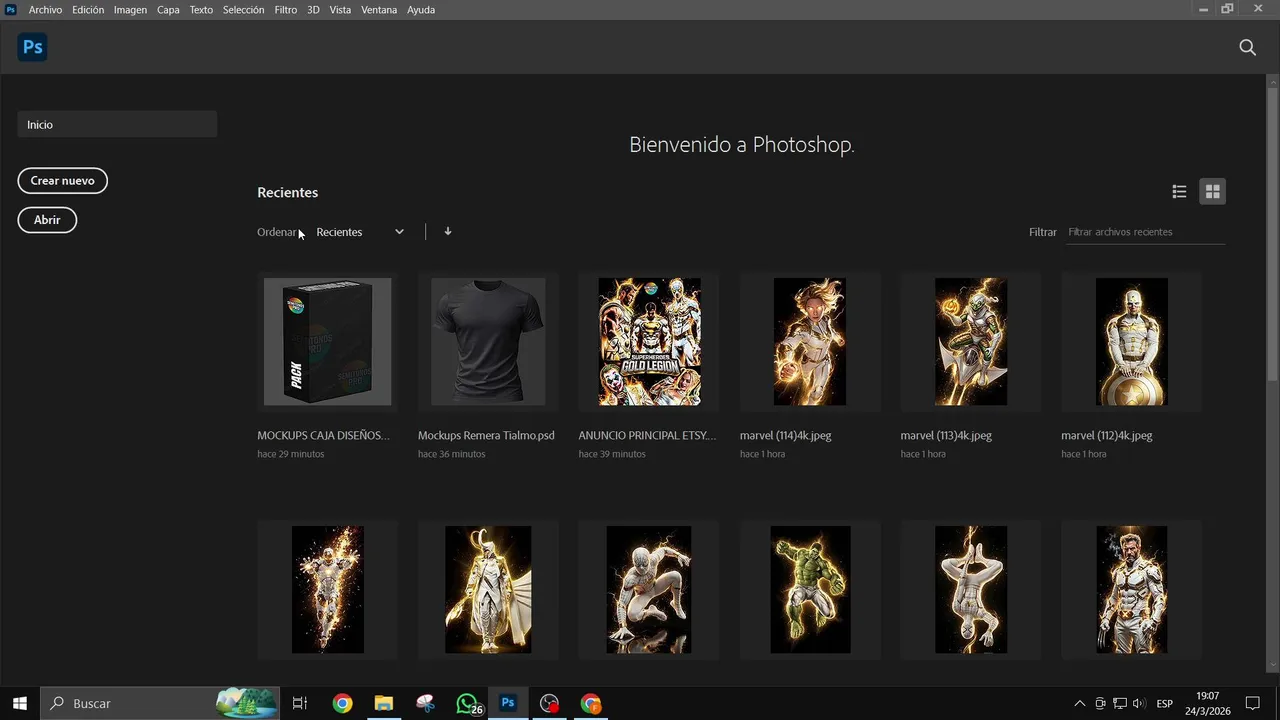Open the Edición menu

click(88, 9)
